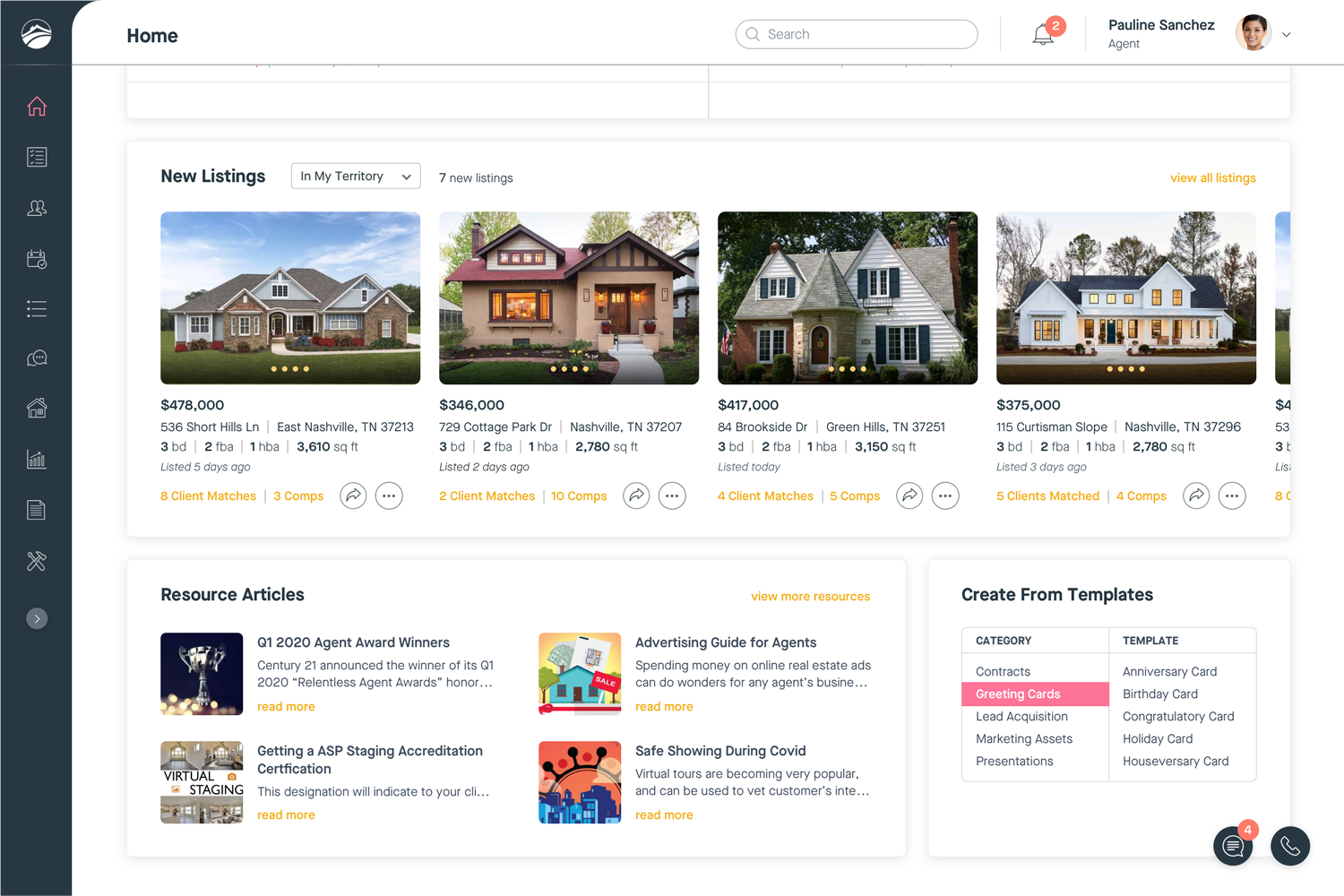This screenshot has height=896, width=1344.
Task: Click view all listings link
Action: pyautogui.click(x=1212, y=177)
